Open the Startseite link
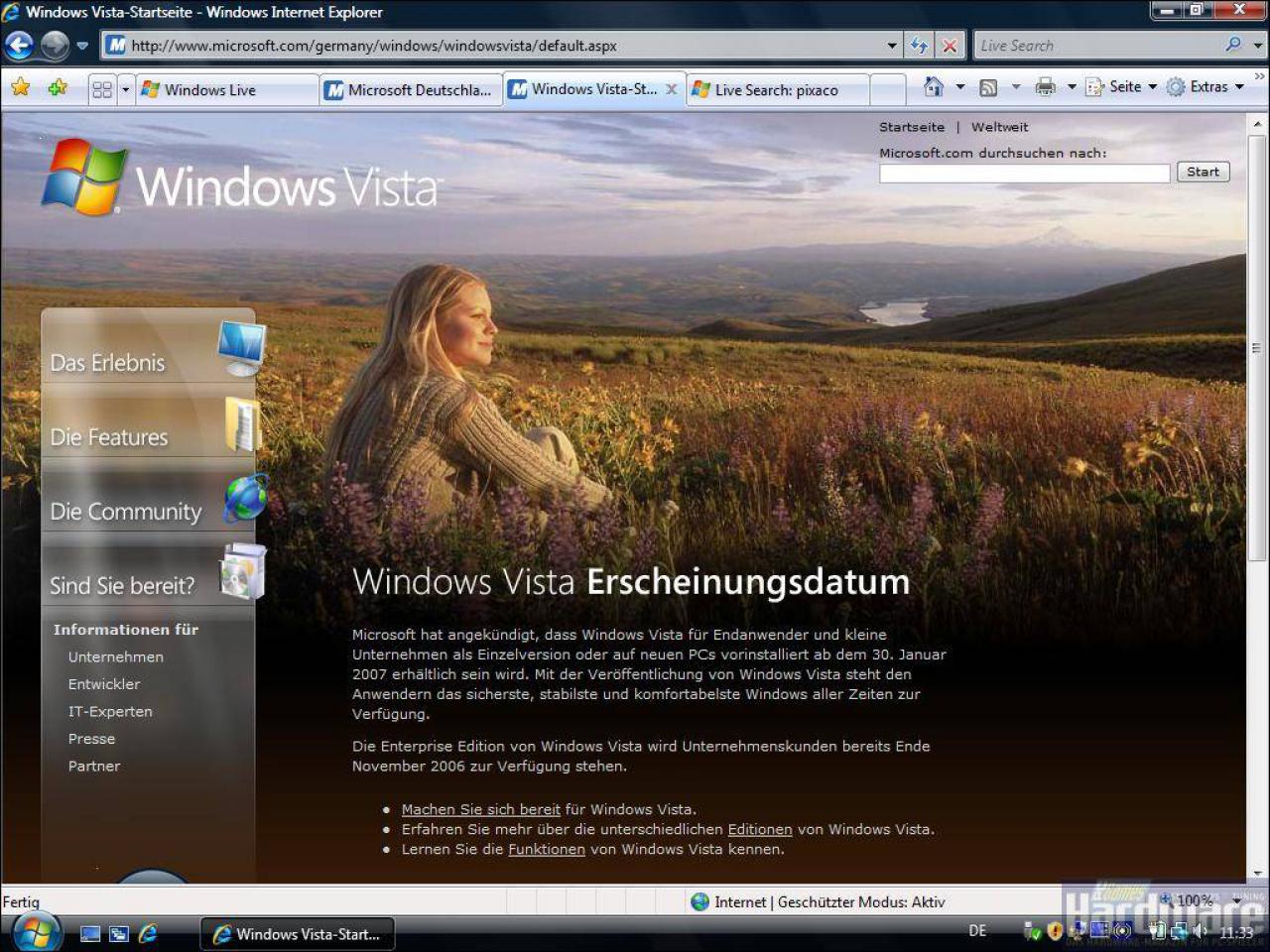The height and width of the screenshot is (952, 1270). [x=912, y=127]
